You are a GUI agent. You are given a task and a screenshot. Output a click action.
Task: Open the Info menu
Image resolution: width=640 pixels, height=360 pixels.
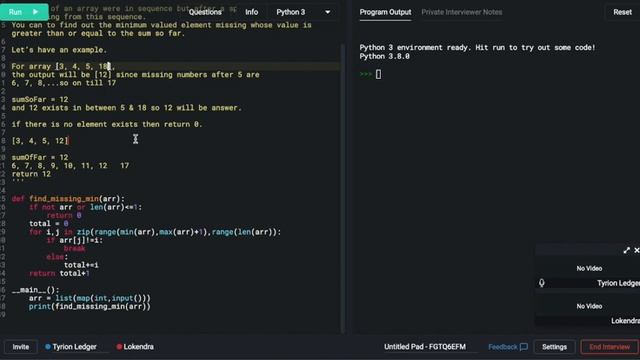click(251, 12)
